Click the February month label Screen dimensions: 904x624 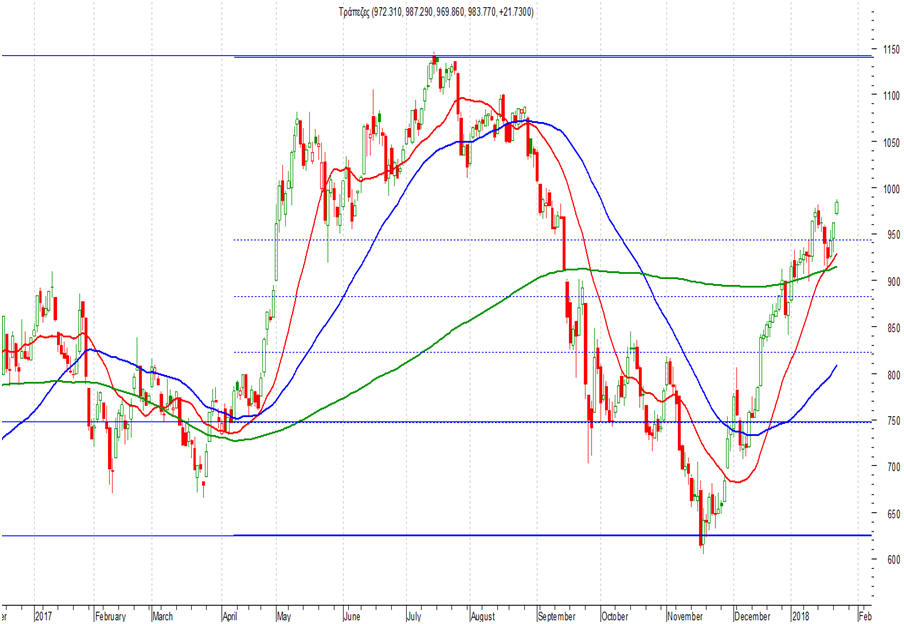110,617
